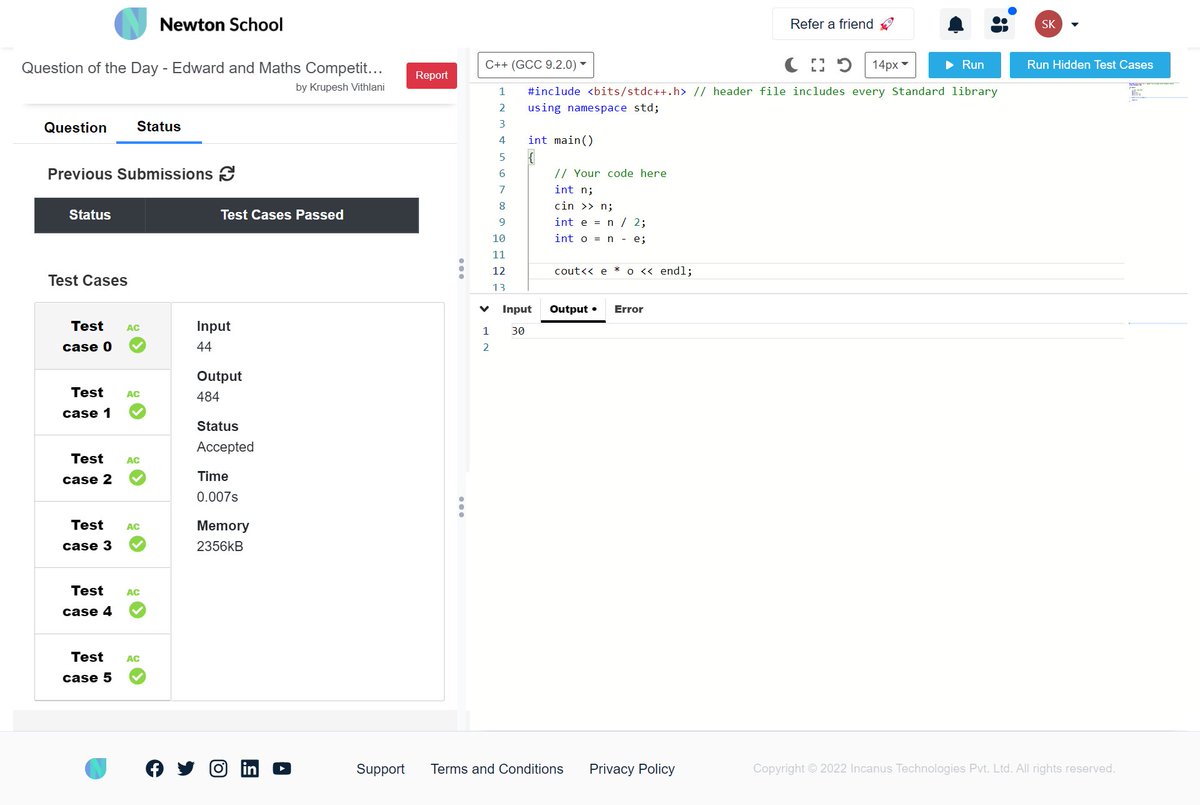The width and height of the screenshot is (1200, 805).
Task: Click the Newton School logo icon
Action: tap(130, 24)
